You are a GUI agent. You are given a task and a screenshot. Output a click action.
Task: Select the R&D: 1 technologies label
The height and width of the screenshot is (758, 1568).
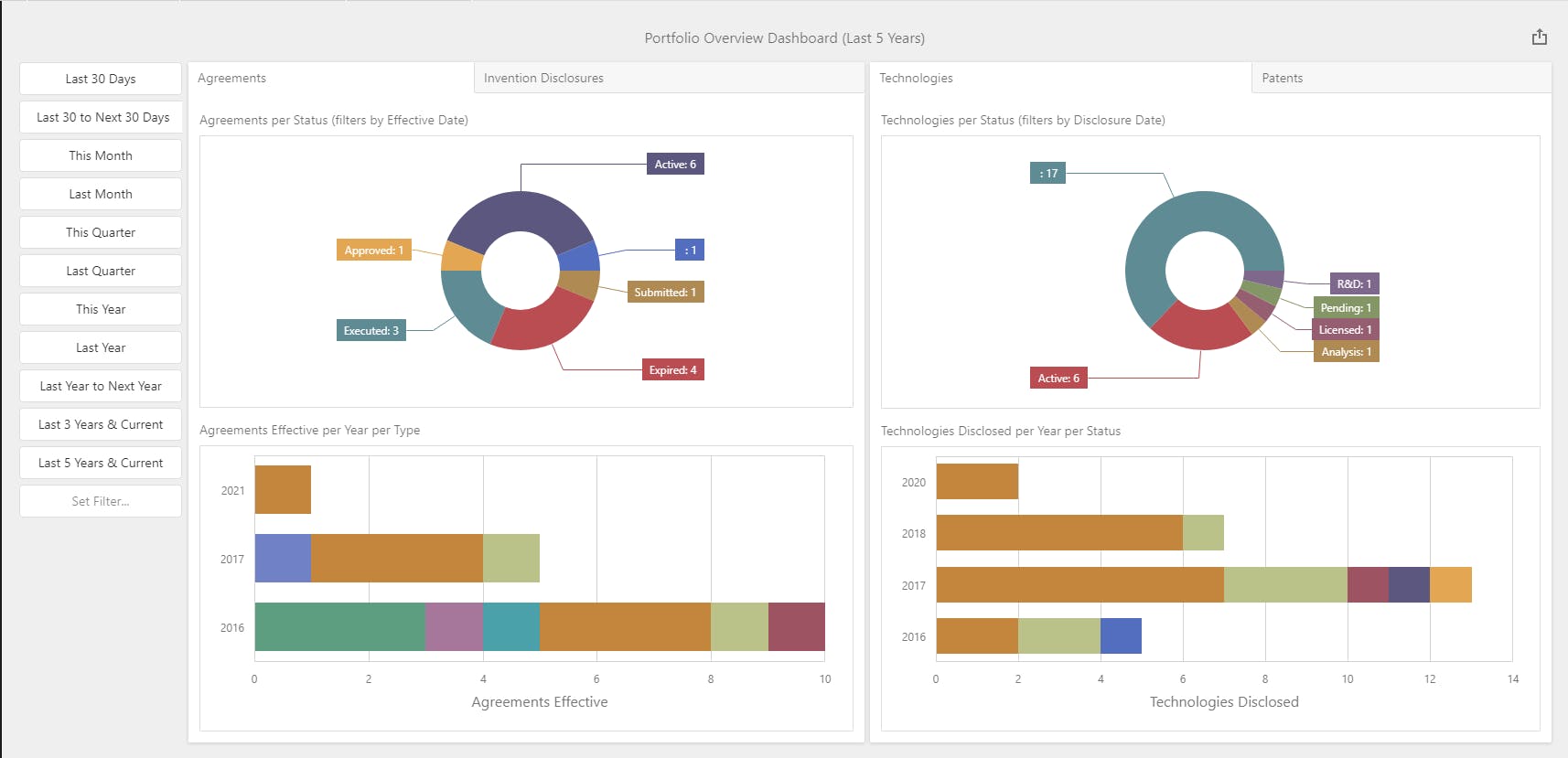point(1354,283)
